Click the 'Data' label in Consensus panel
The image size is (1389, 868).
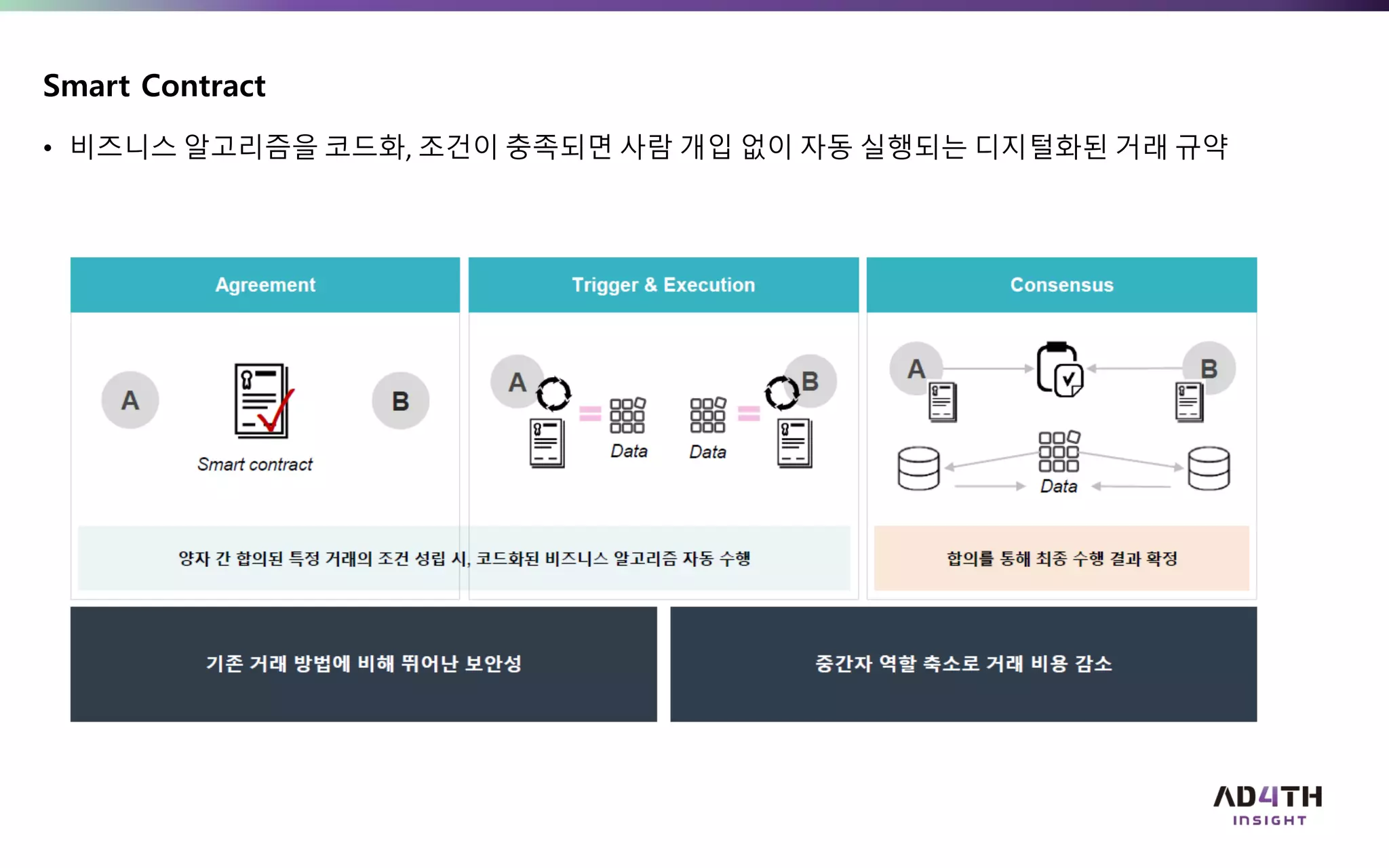point(1059,486)
